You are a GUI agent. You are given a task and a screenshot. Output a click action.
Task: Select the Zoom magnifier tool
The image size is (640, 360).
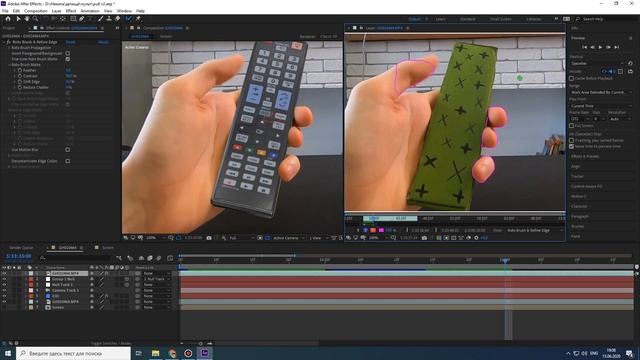36,19
